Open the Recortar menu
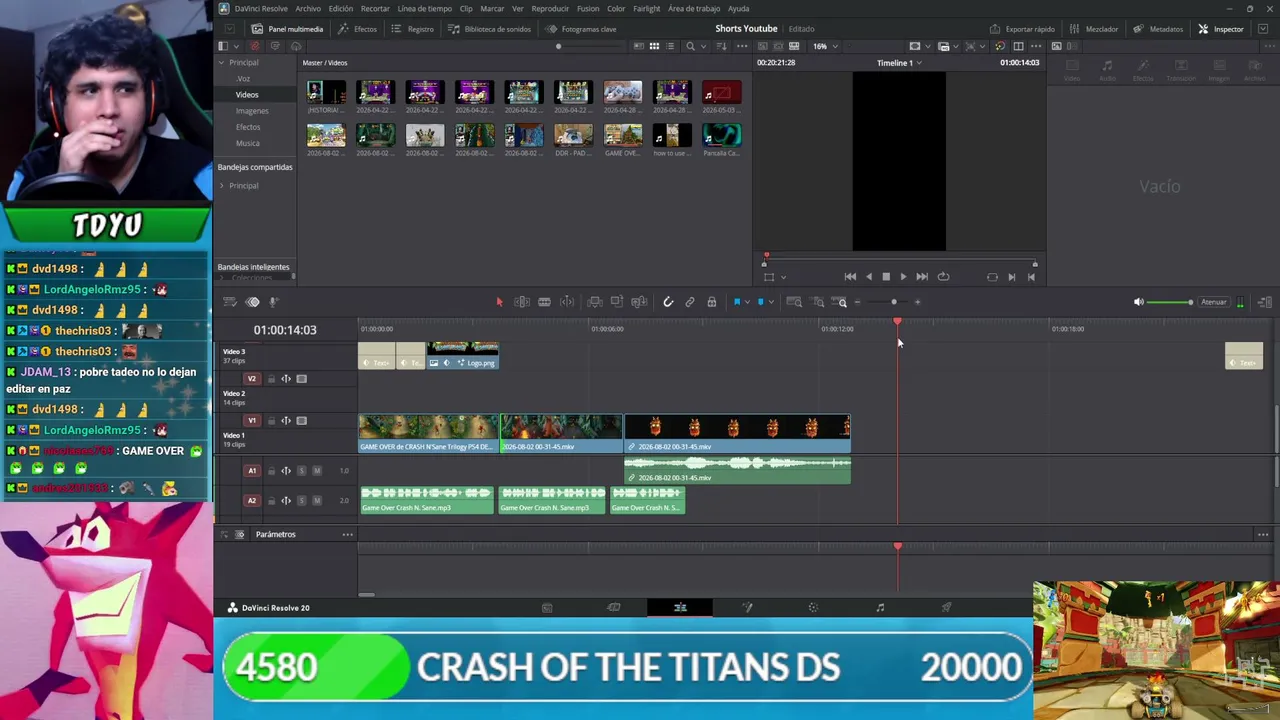The width and height of the screenshot is (1280, 720). click(375, 9)
